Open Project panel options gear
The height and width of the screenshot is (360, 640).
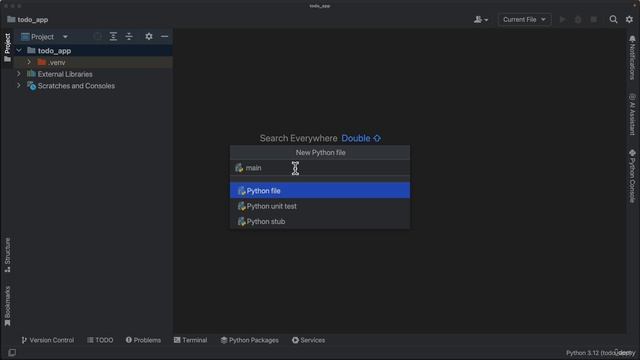click(149, 36)
